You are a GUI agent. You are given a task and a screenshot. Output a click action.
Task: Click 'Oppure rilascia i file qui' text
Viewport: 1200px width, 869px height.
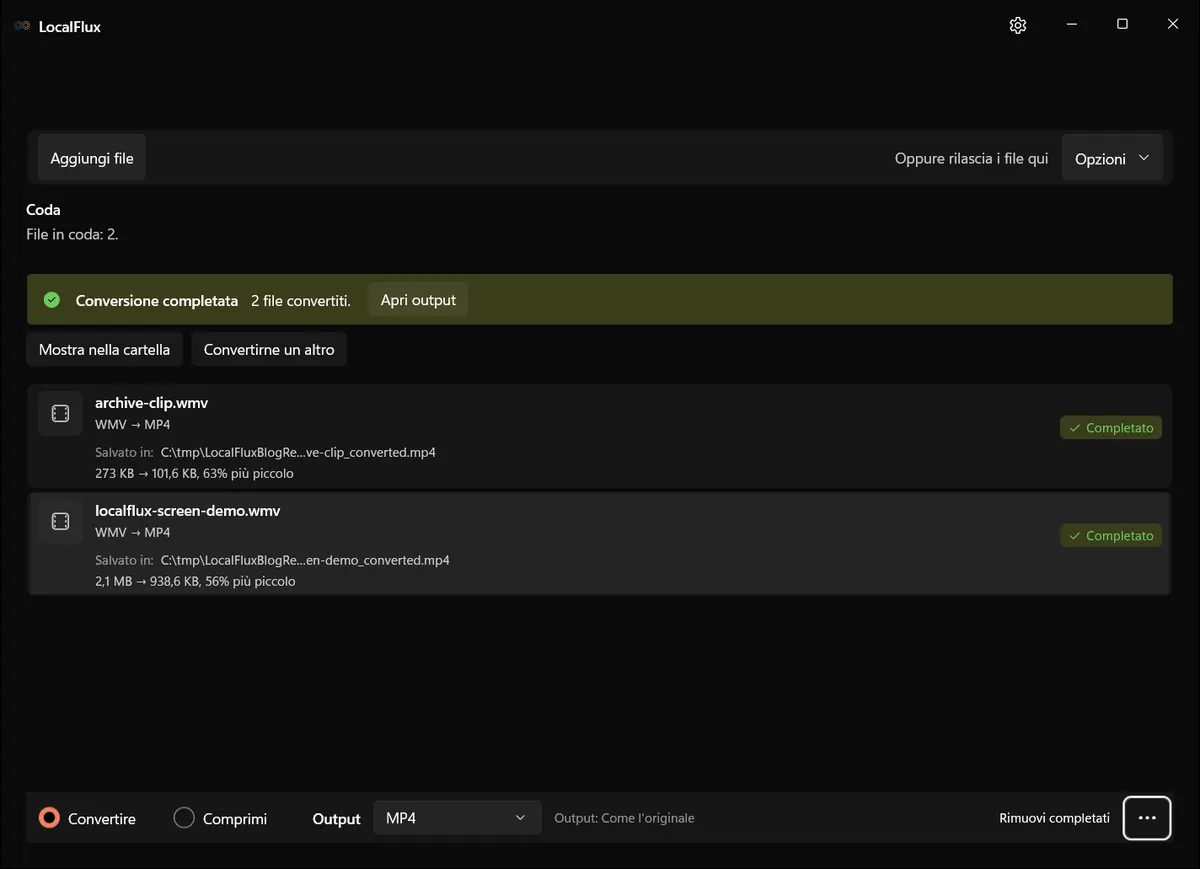(972, 159)
